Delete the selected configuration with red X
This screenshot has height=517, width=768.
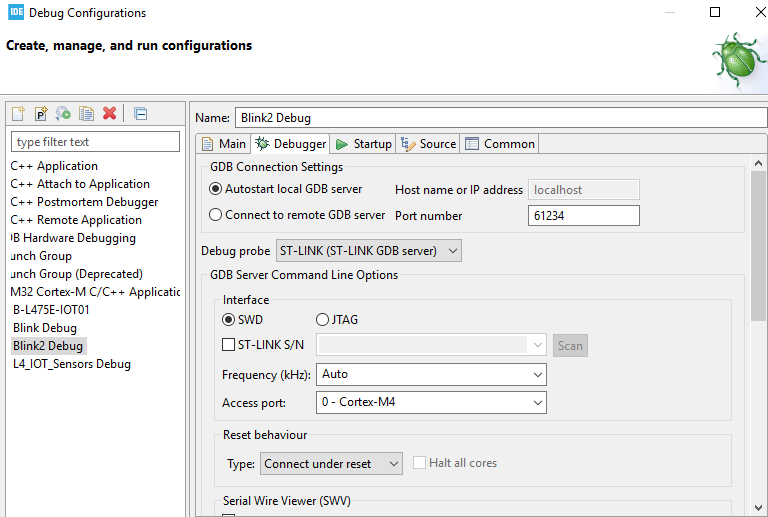click(110, 114)
